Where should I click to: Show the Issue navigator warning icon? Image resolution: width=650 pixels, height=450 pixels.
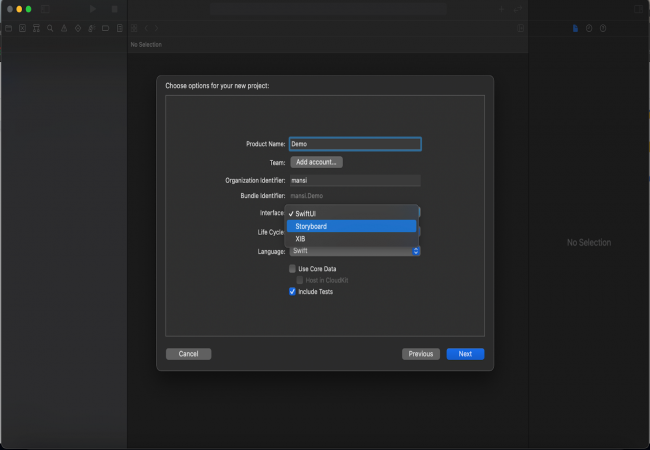point(64,28)
